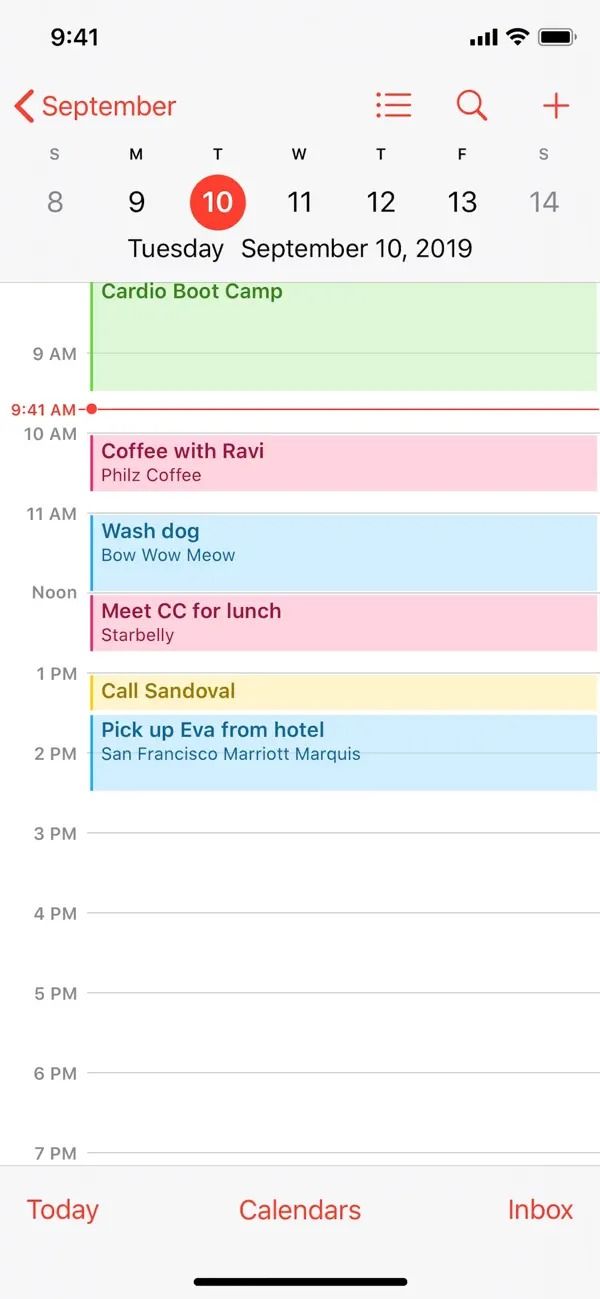Viewport: 600px width, 1299px height.
Task: Tap the red current time indicator dot
Action: point(91,408)
